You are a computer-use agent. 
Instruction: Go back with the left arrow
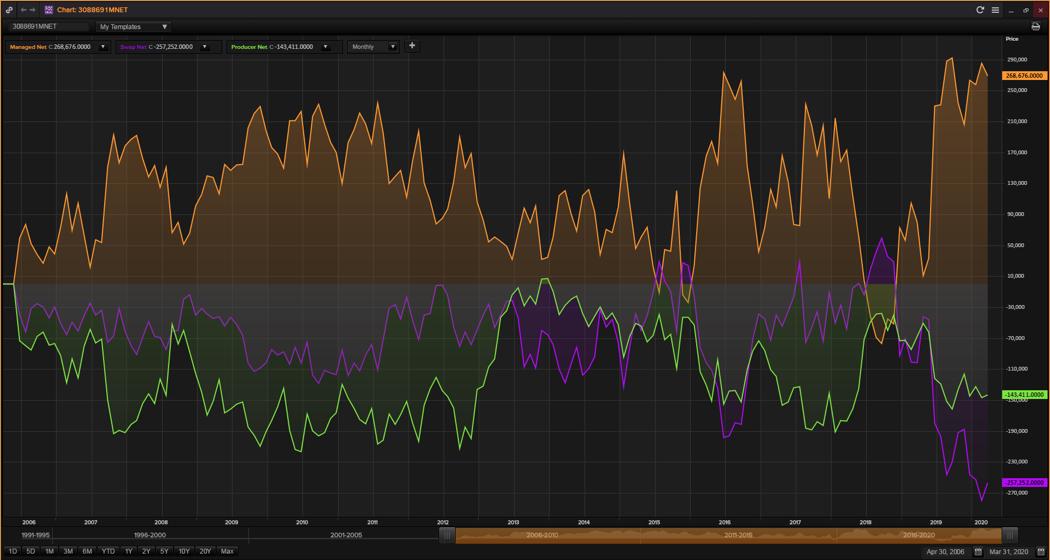click(x=23, y=10)
